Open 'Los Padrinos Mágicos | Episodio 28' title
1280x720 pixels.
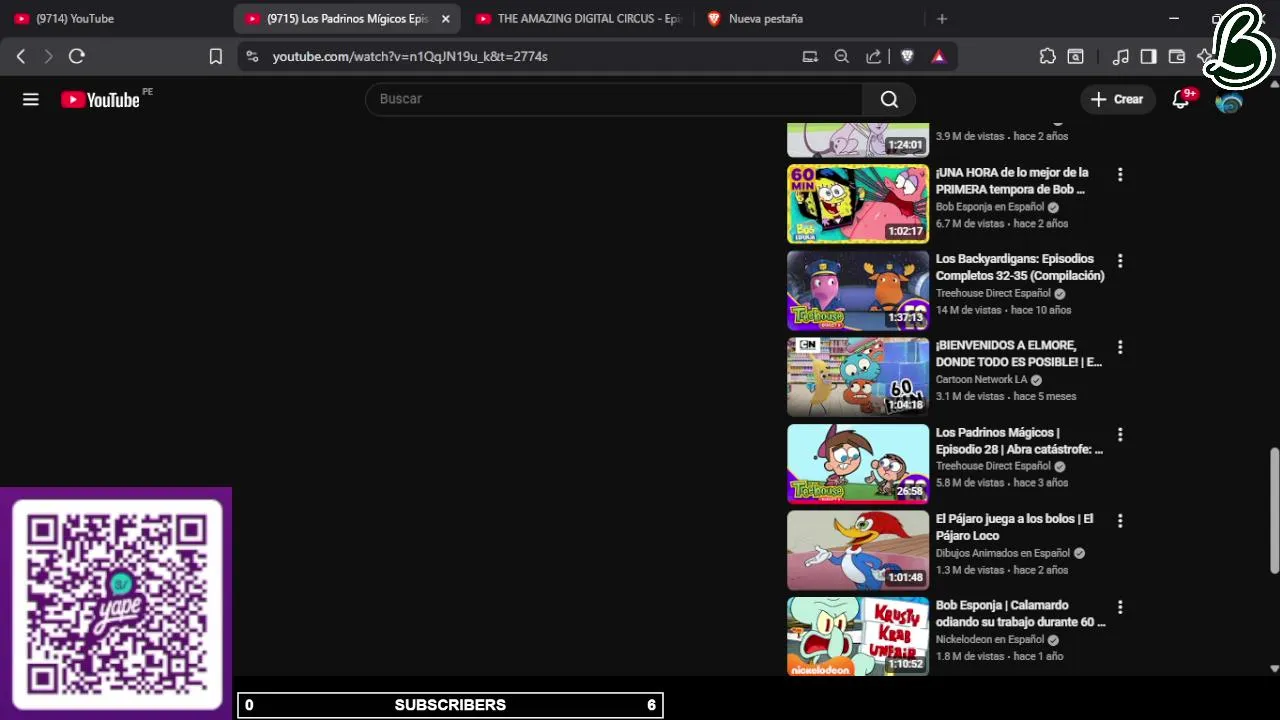1020,441
